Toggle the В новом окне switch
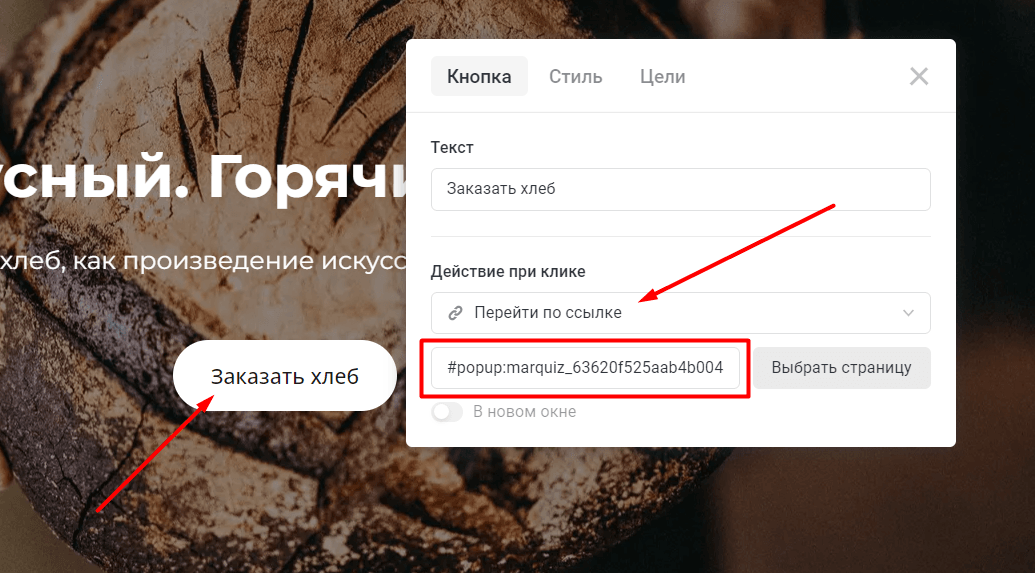 point(447,412)
